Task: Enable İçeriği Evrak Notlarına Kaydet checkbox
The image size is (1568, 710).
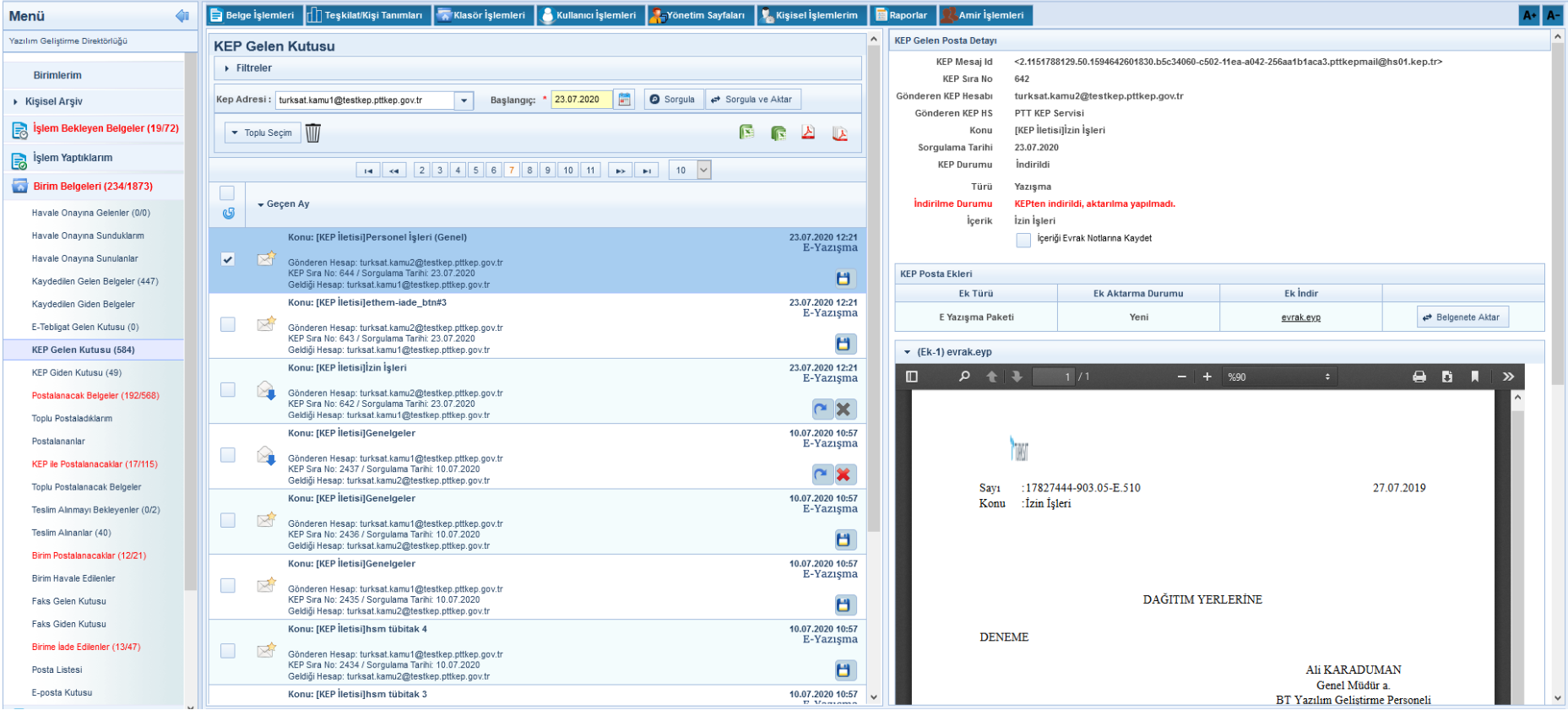Action: [1023, 240]
